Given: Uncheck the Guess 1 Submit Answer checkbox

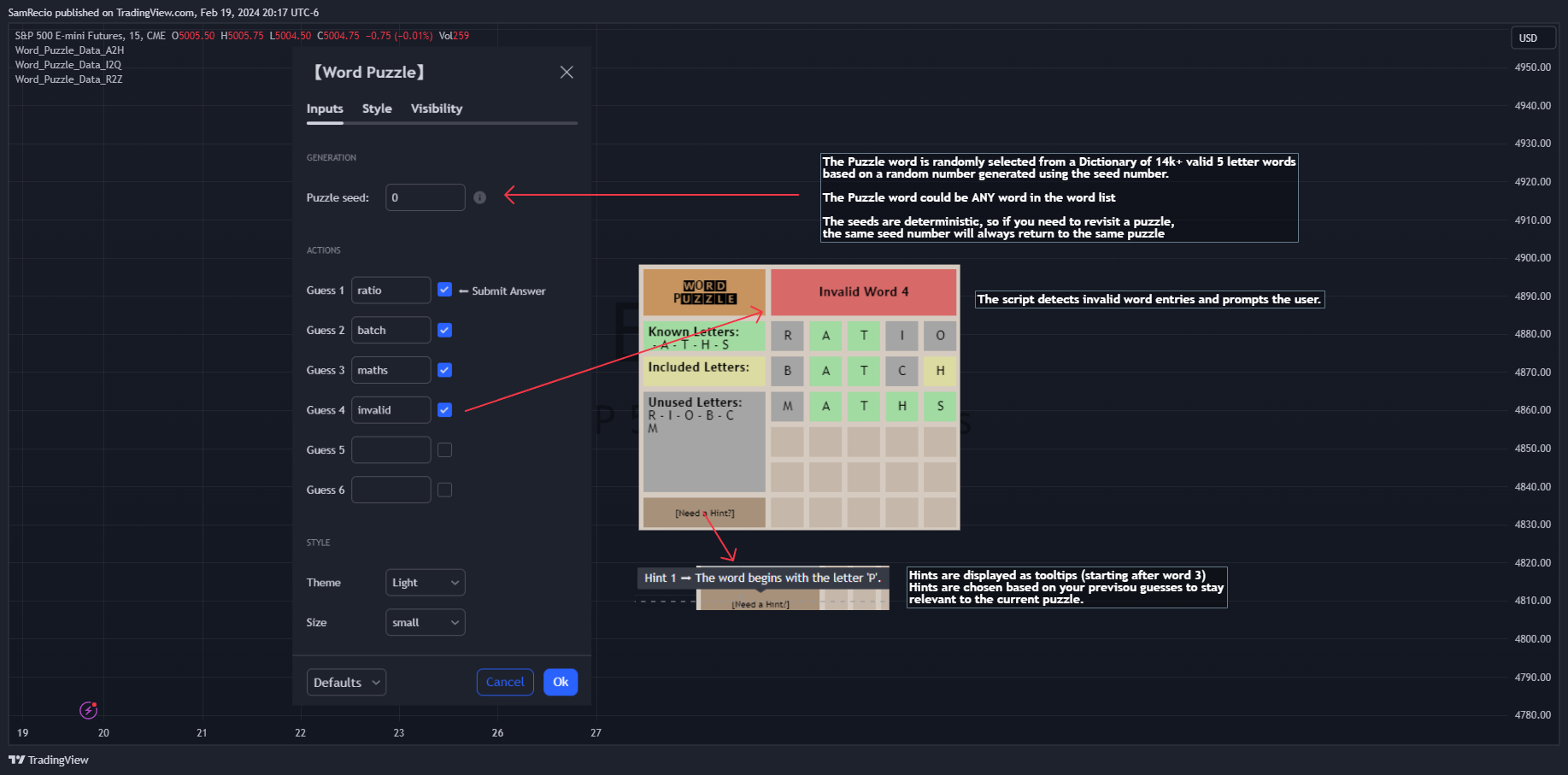Looking at the screenshot, I should [x=445, y=290].
